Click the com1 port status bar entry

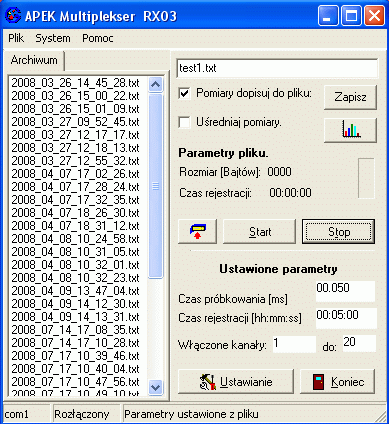26,414
